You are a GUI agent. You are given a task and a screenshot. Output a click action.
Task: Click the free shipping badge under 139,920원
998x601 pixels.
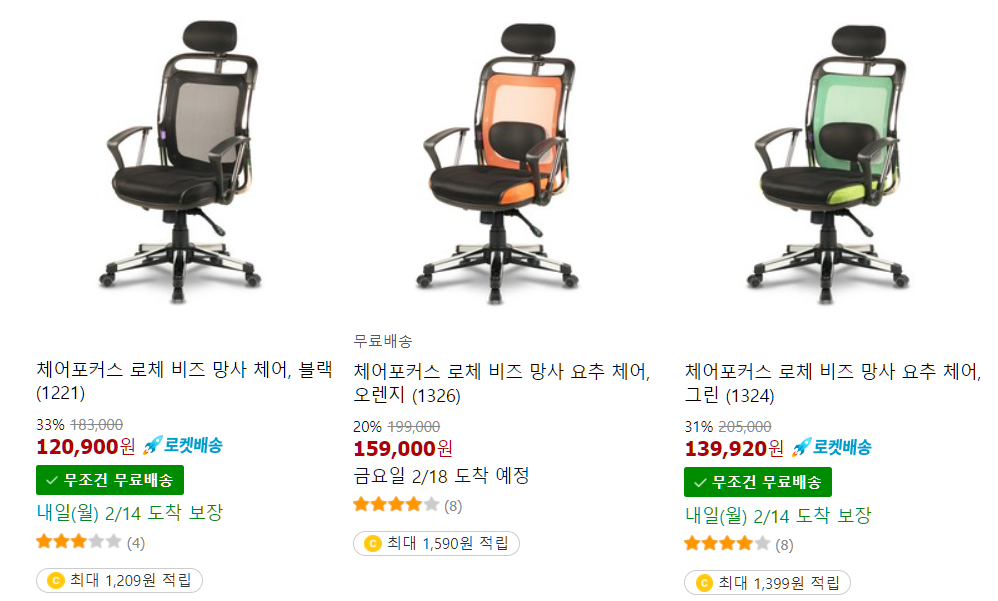tap(758, 482)
